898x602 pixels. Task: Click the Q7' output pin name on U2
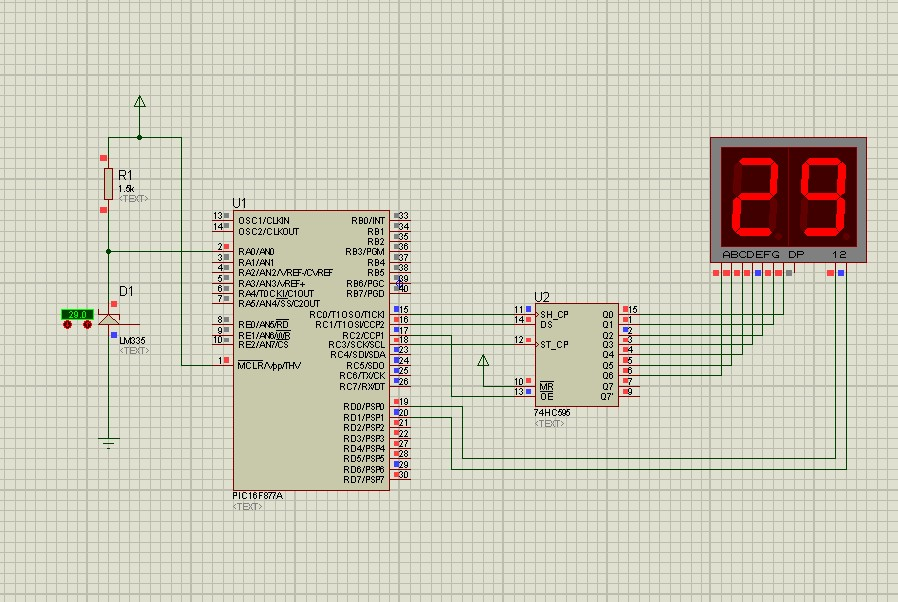click(x=607, y=396)
